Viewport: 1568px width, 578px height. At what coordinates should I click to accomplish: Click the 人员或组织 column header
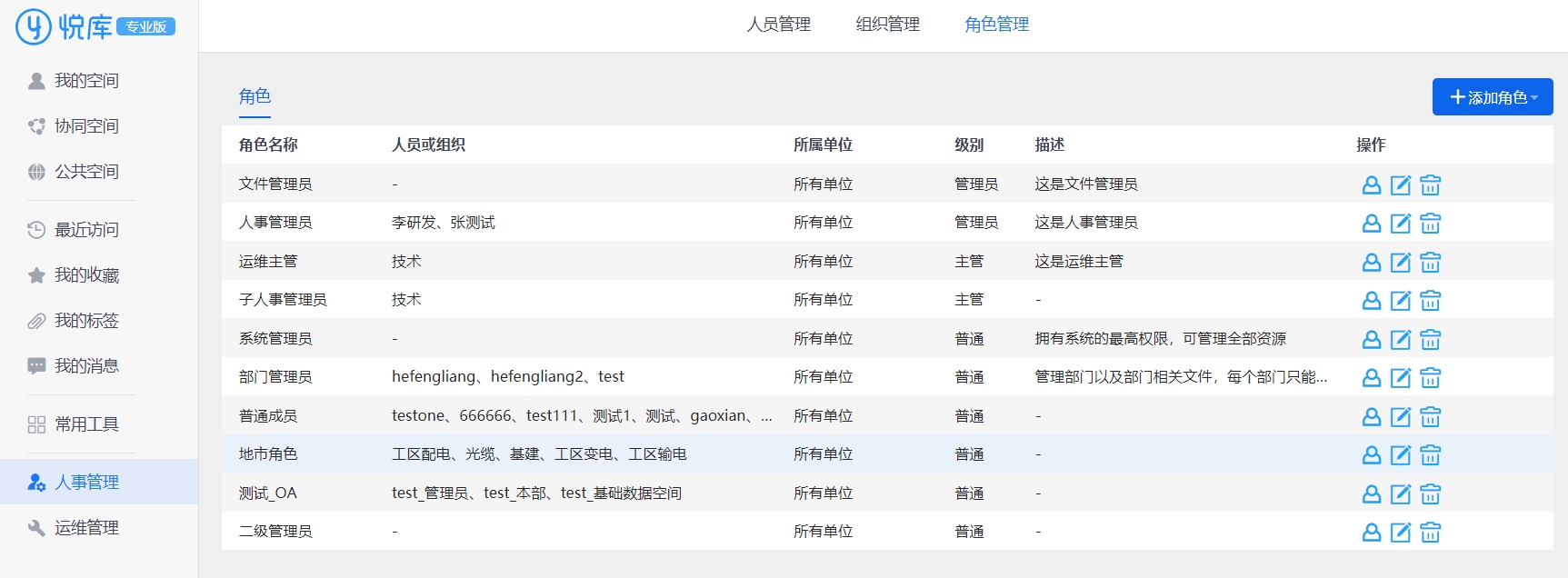pos(428,144)
